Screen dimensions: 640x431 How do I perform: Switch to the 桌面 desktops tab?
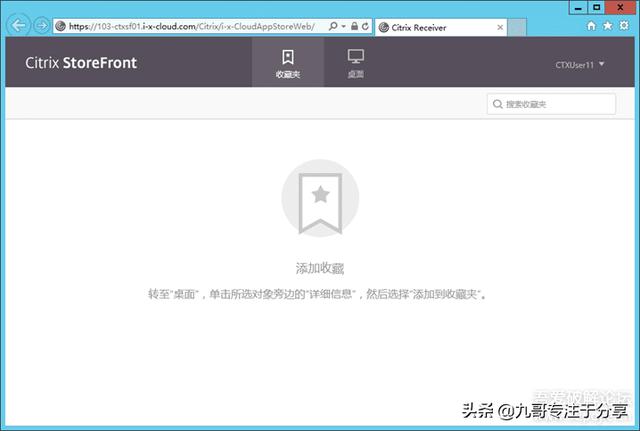click(x=356, y=63)
